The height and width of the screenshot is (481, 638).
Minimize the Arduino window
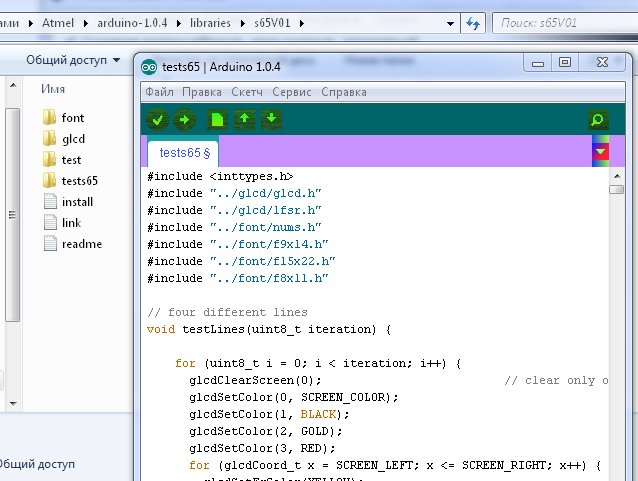[538, 63]
